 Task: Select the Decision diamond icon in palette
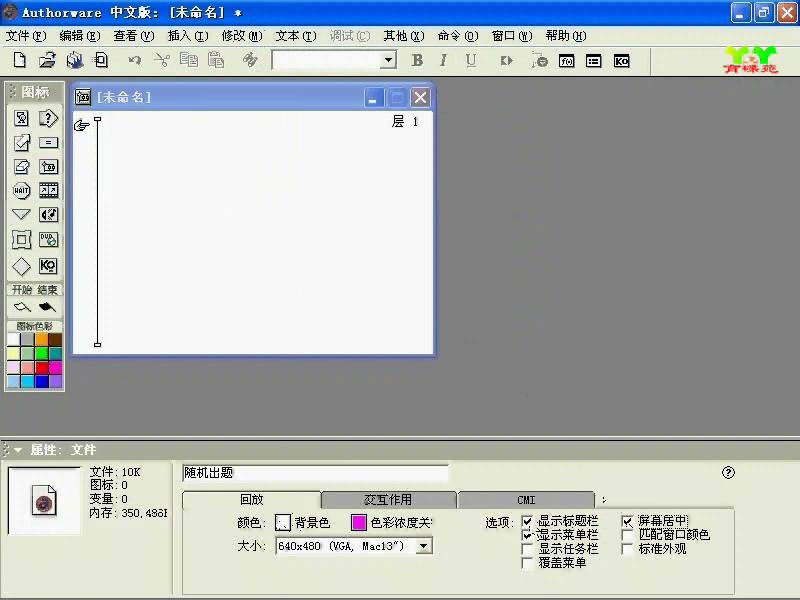[x=21, y=266]
